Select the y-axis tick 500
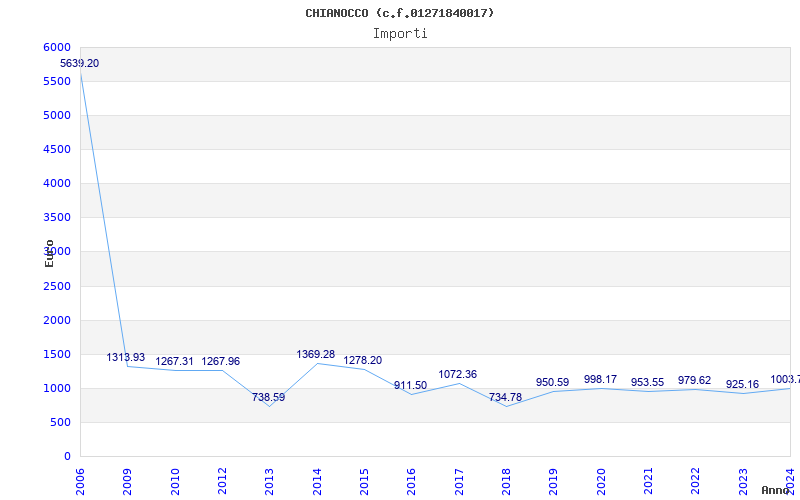This screenshot has height=500, width=800. point(62,422)
